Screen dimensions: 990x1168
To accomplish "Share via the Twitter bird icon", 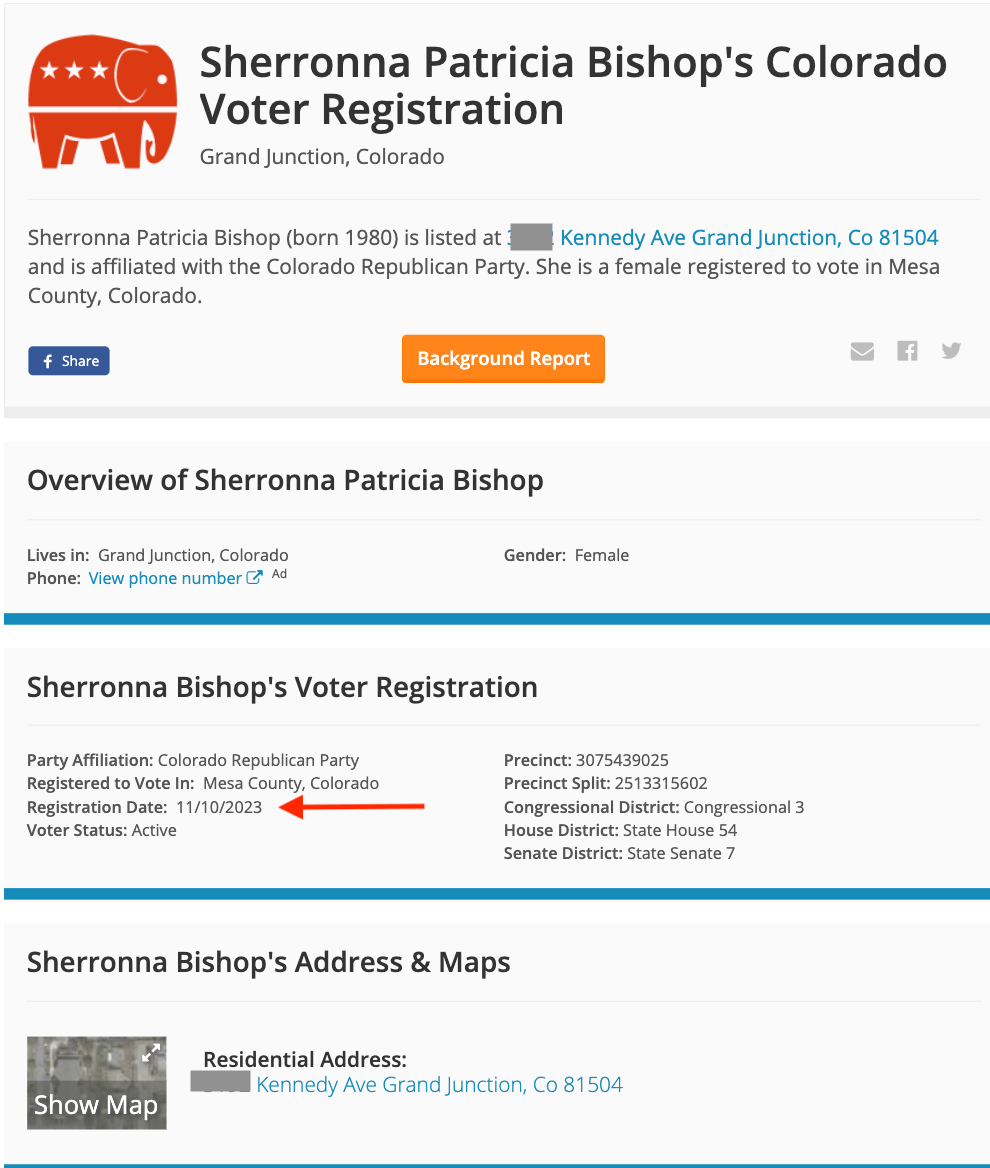I will point(951,350).
